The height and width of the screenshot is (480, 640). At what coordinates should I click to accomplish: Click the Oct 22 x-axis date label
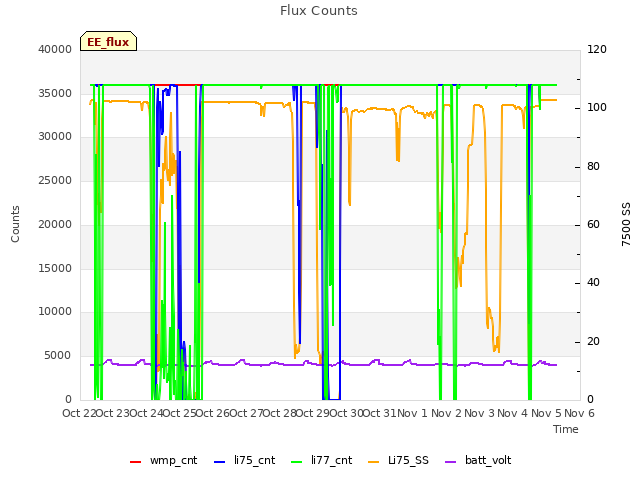[79, 413]
